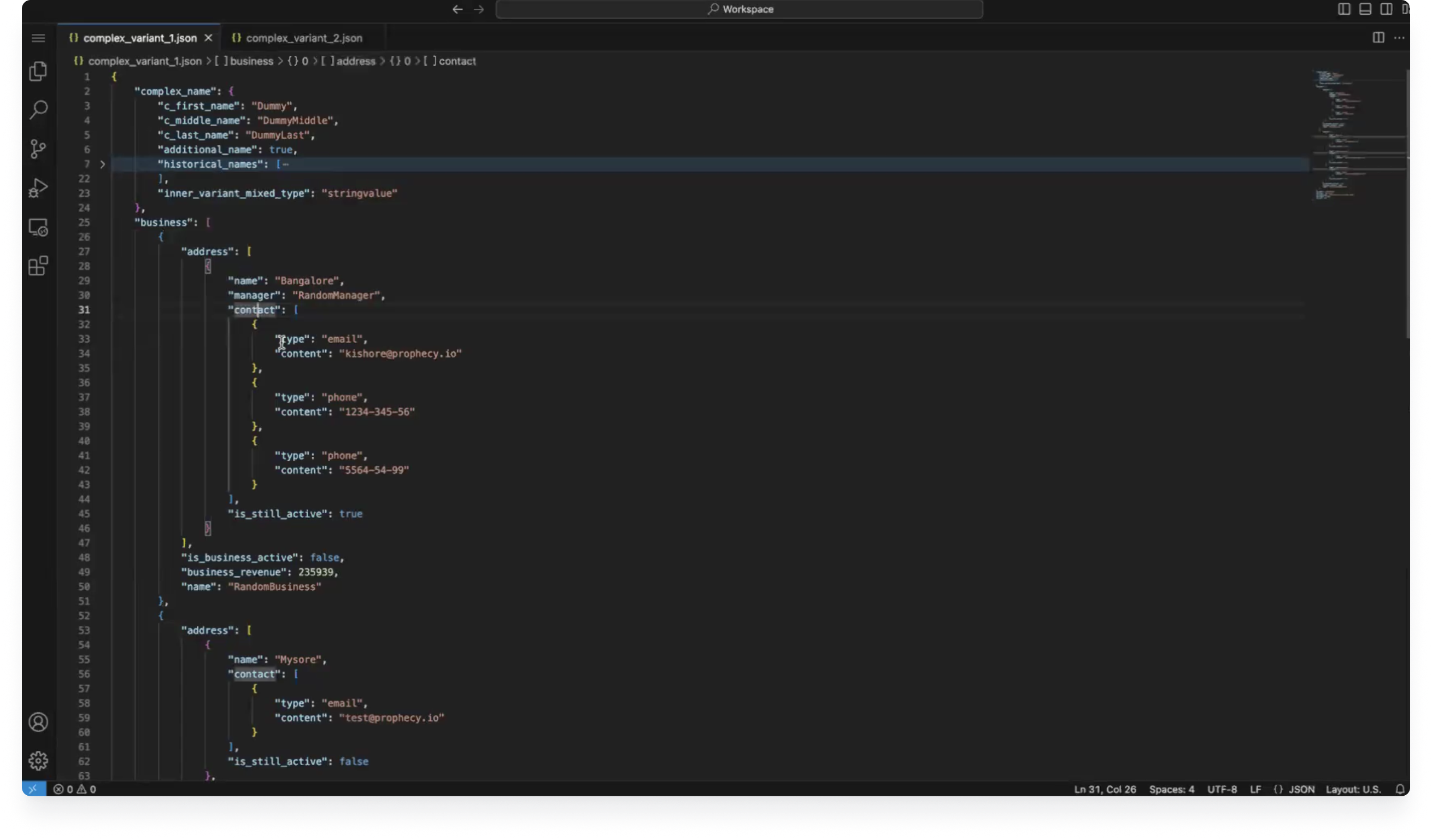Click the Workspace search command center

pos(740,9)
